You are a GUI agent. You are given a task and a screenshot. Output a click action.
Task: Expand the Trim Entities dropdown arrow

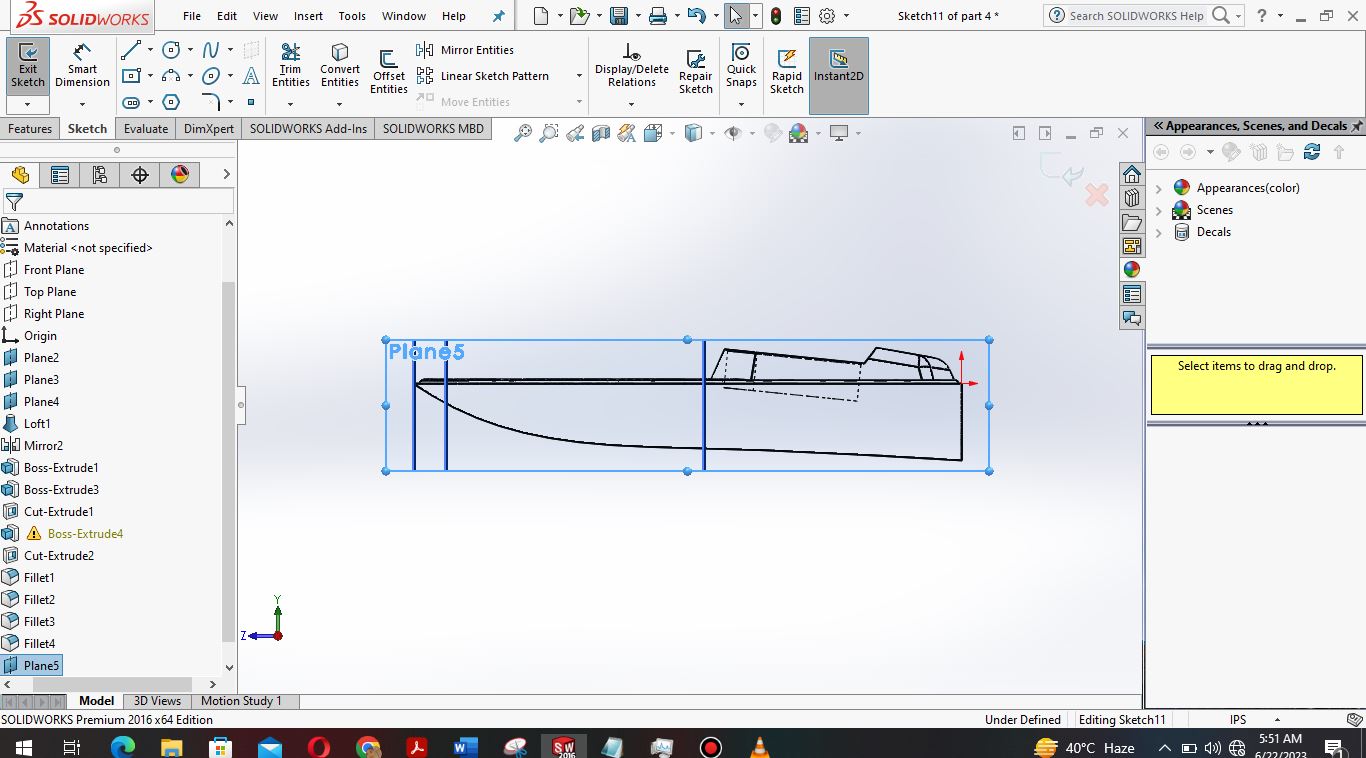pyautogui.click(x=290, y=104)
